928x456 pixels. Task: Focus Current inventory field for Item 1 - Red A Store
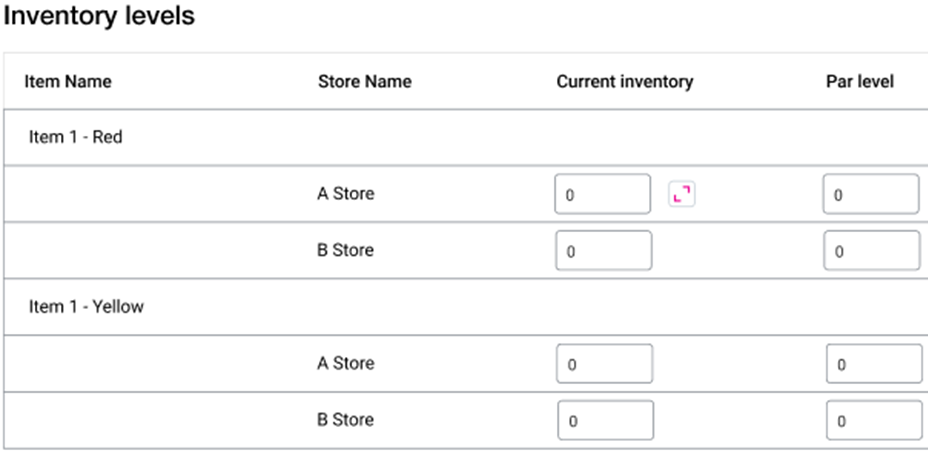(x=602, y=194)
